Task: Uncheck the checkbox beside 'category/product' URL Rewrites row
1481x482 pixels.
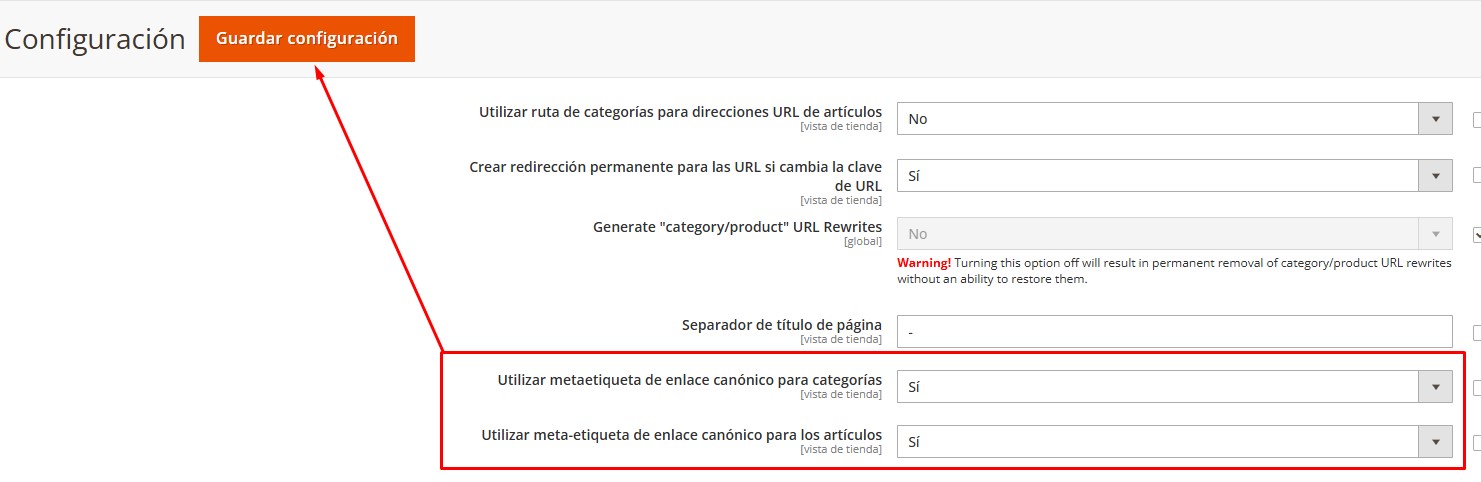Action: pos(1477,235)
